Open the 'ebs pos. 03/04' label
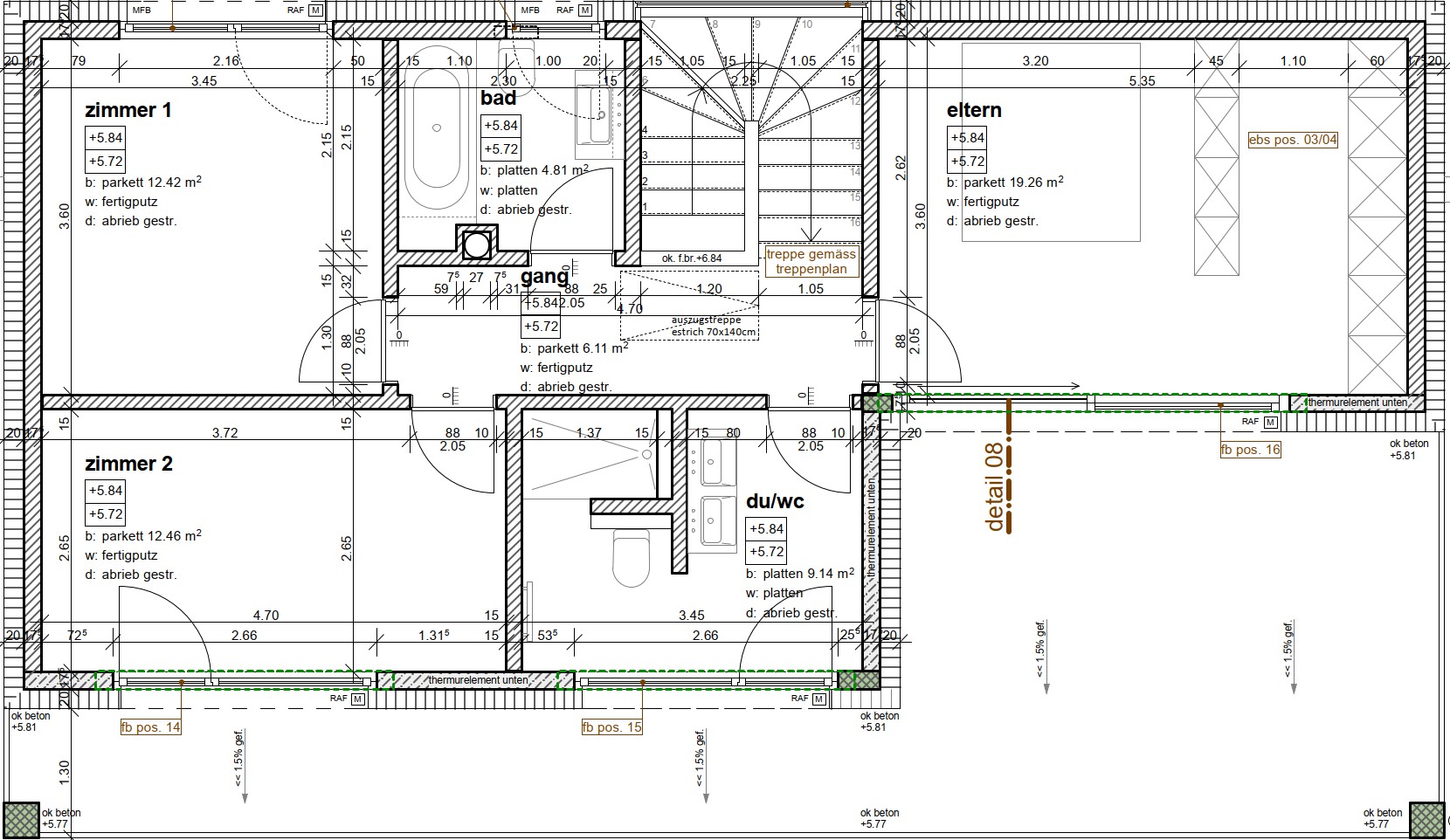The image size is (1450, 840). 1293,139
